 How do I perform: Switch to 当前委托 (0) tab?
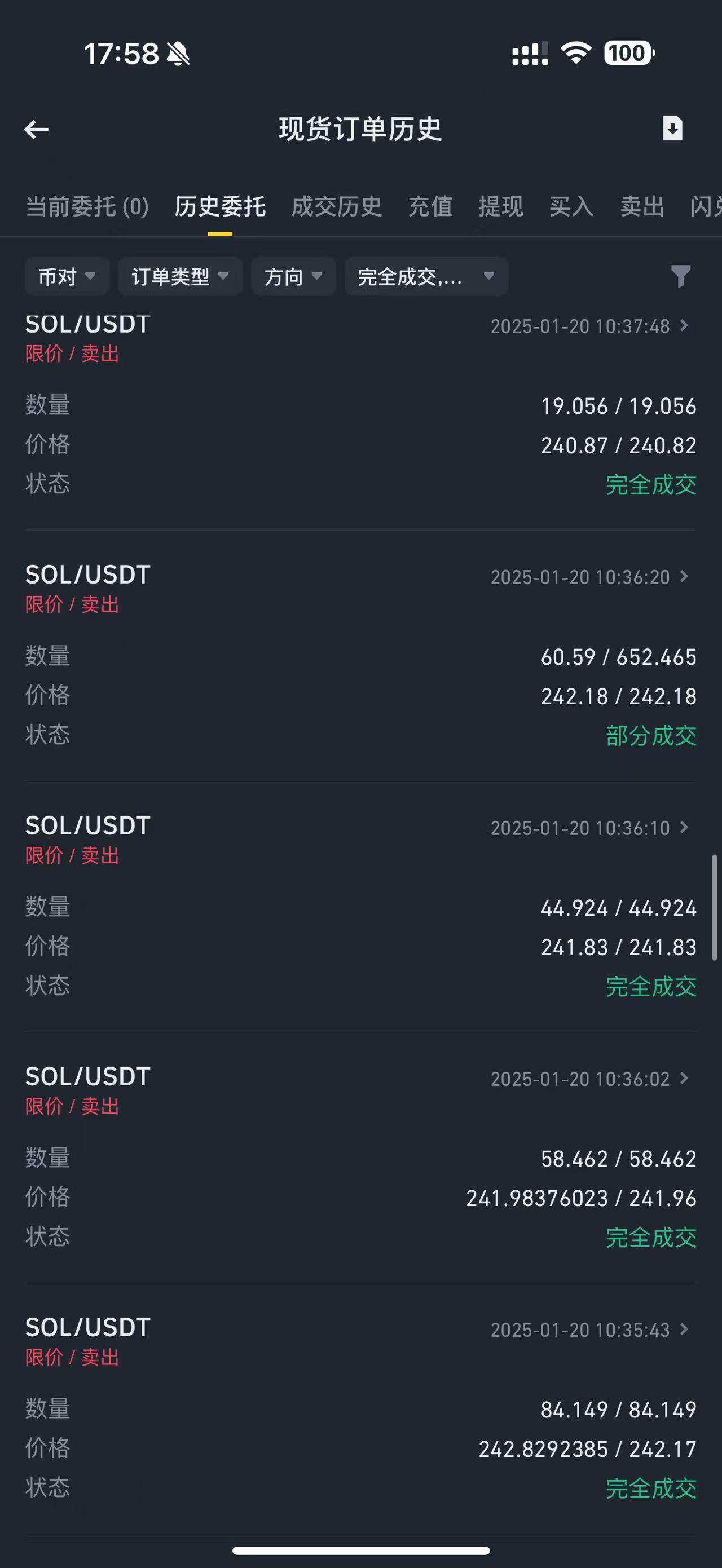pyautogui.click(x=87, y=206)
